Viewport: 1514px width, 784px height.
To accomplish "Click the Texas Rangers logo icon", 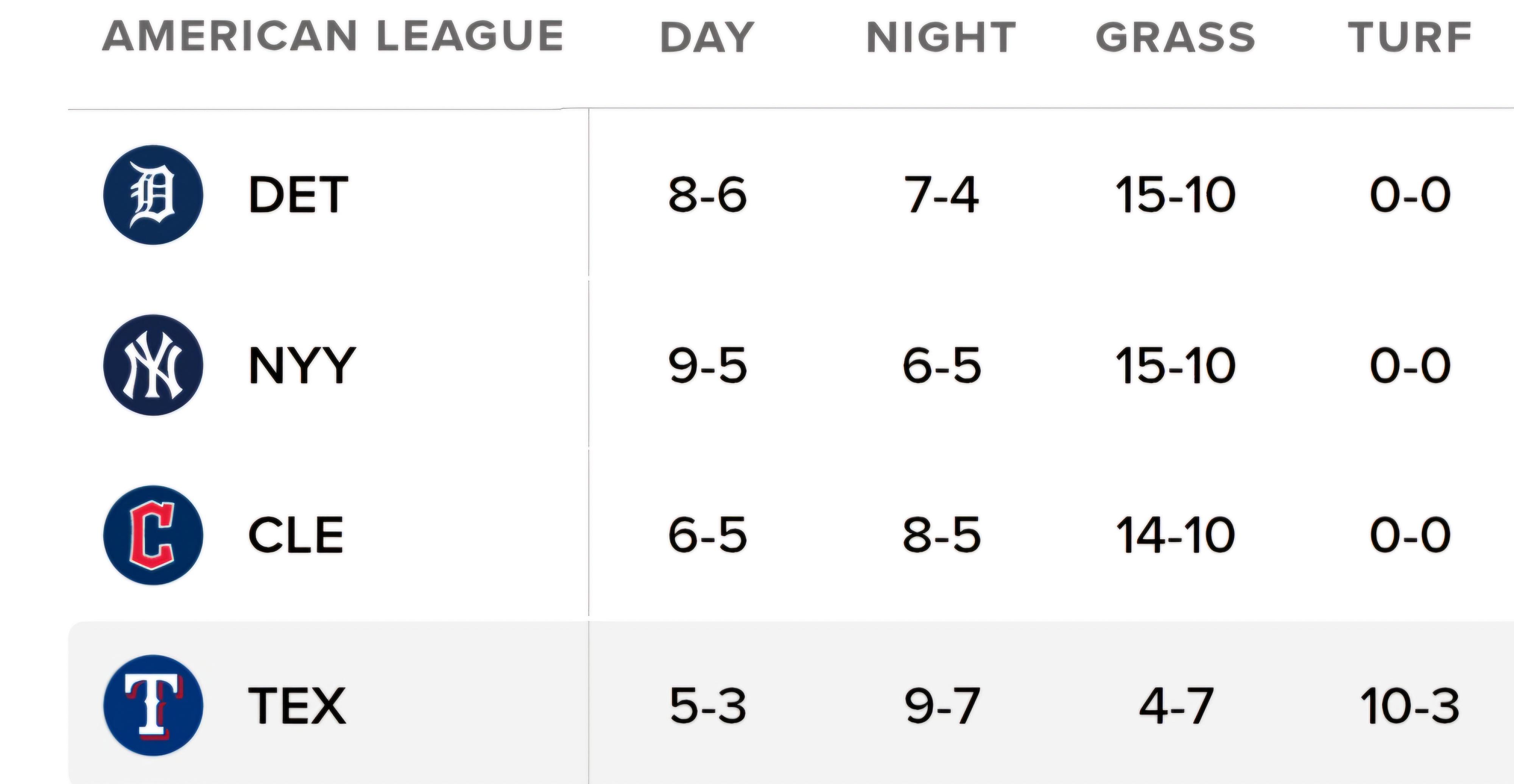I will (153, 705).
